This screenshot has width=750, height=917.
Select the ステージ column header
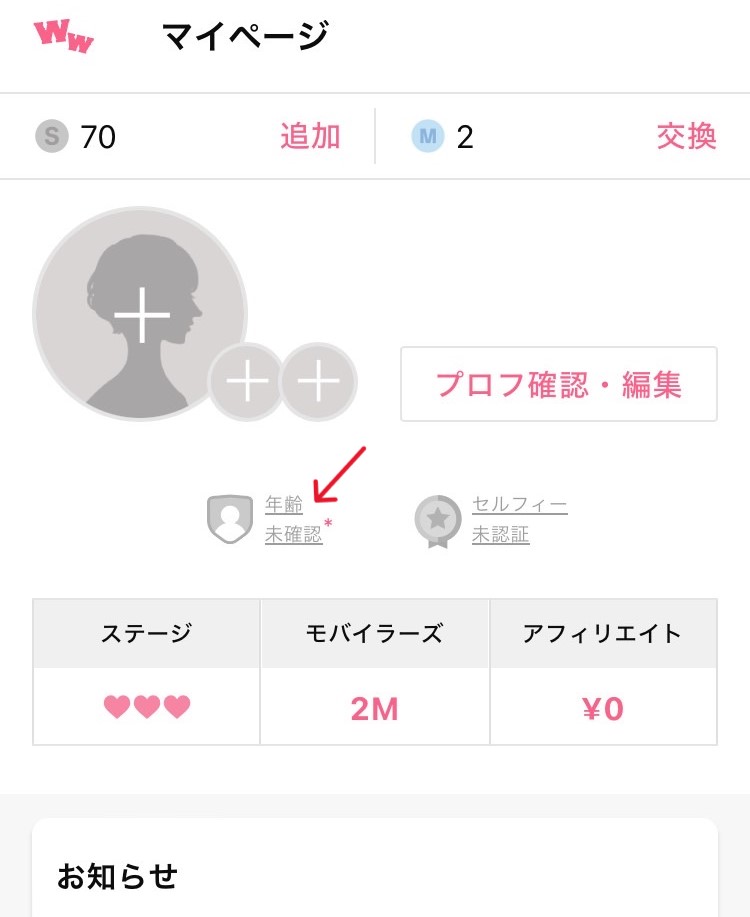(x=146, y=633)
